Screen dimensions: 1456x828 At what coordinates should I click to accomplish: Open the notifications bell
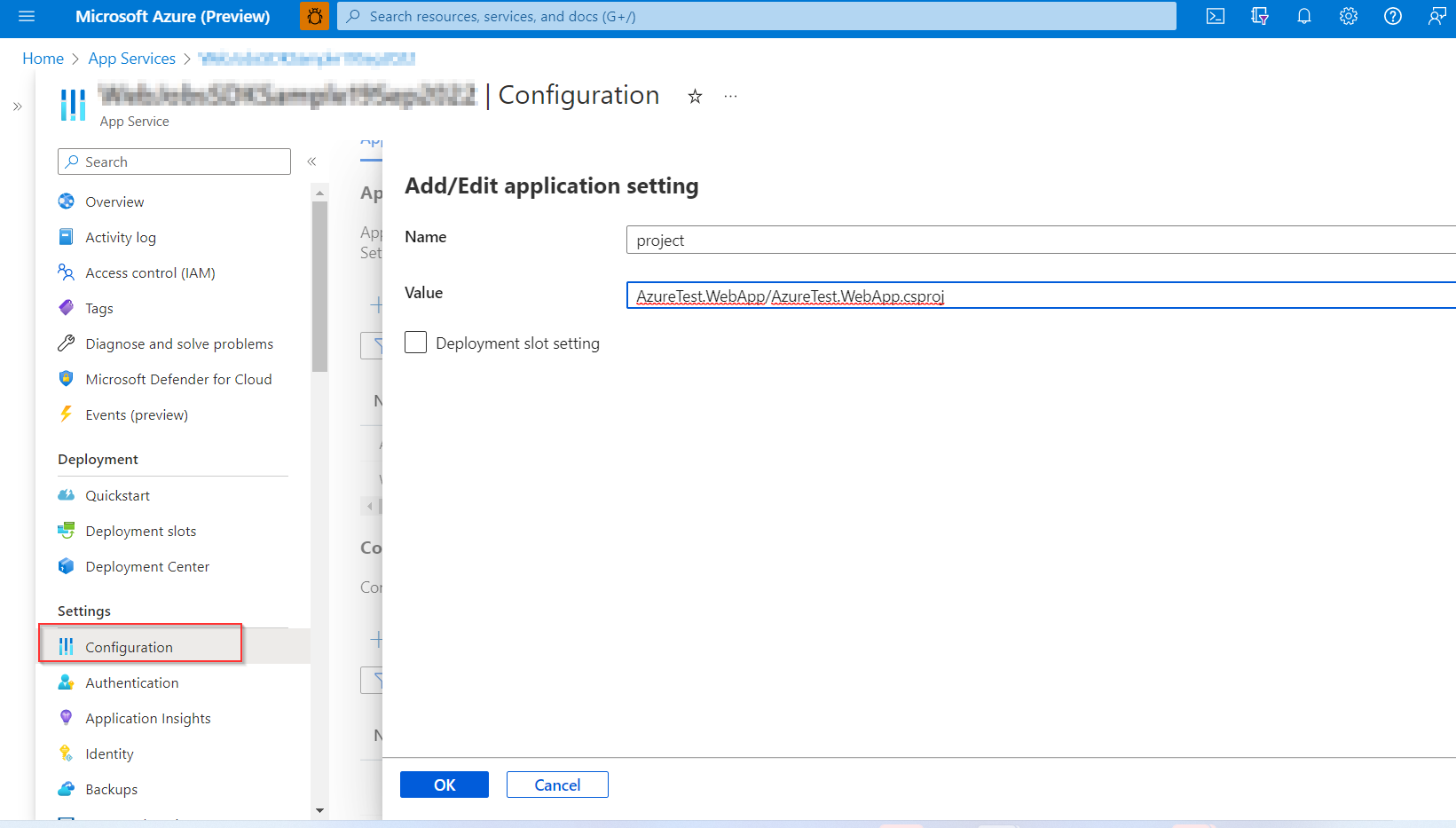click(1304, 16)
